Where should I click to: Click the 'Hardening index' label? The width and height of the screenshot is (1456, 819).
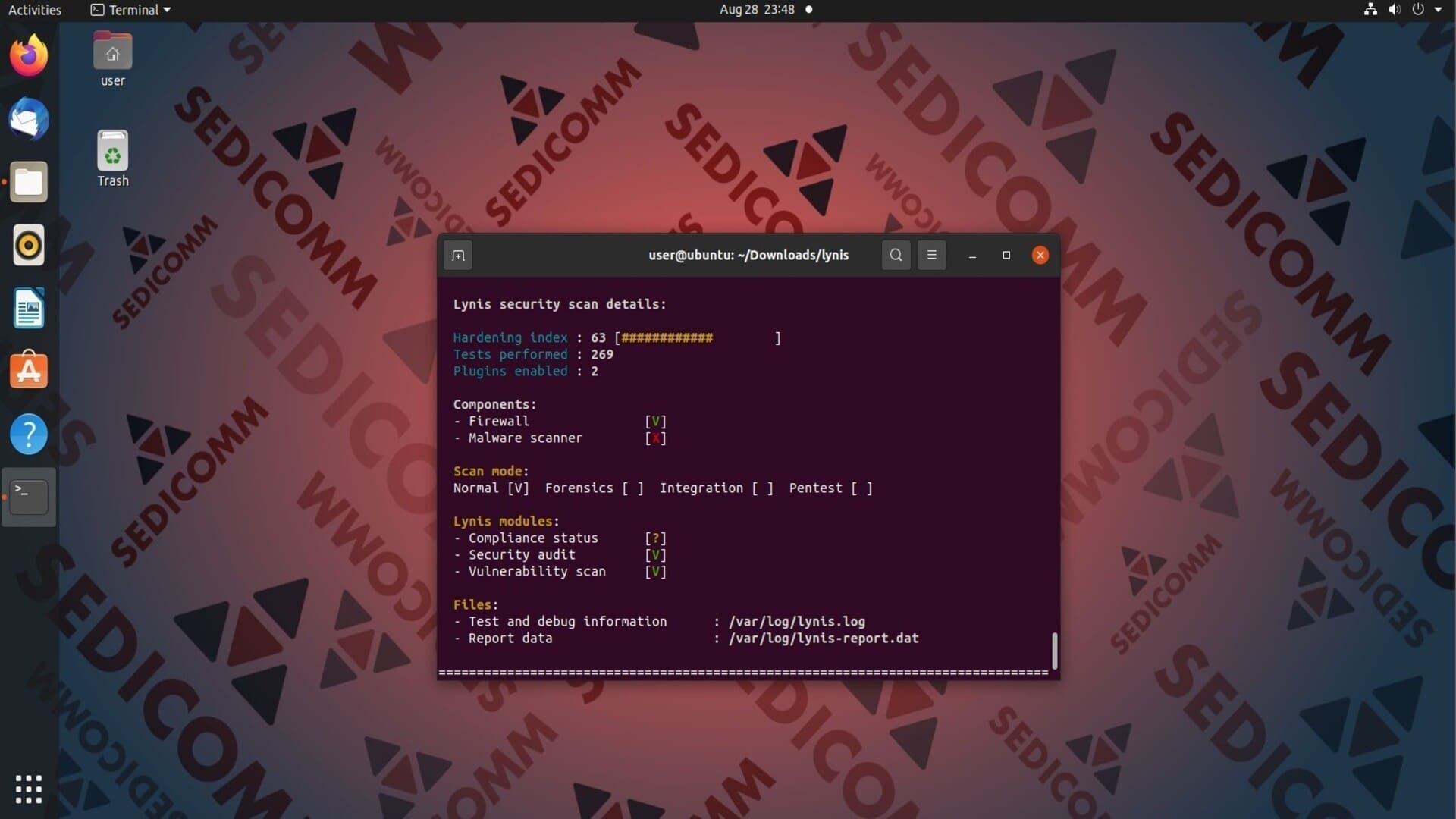click(510, 338)
